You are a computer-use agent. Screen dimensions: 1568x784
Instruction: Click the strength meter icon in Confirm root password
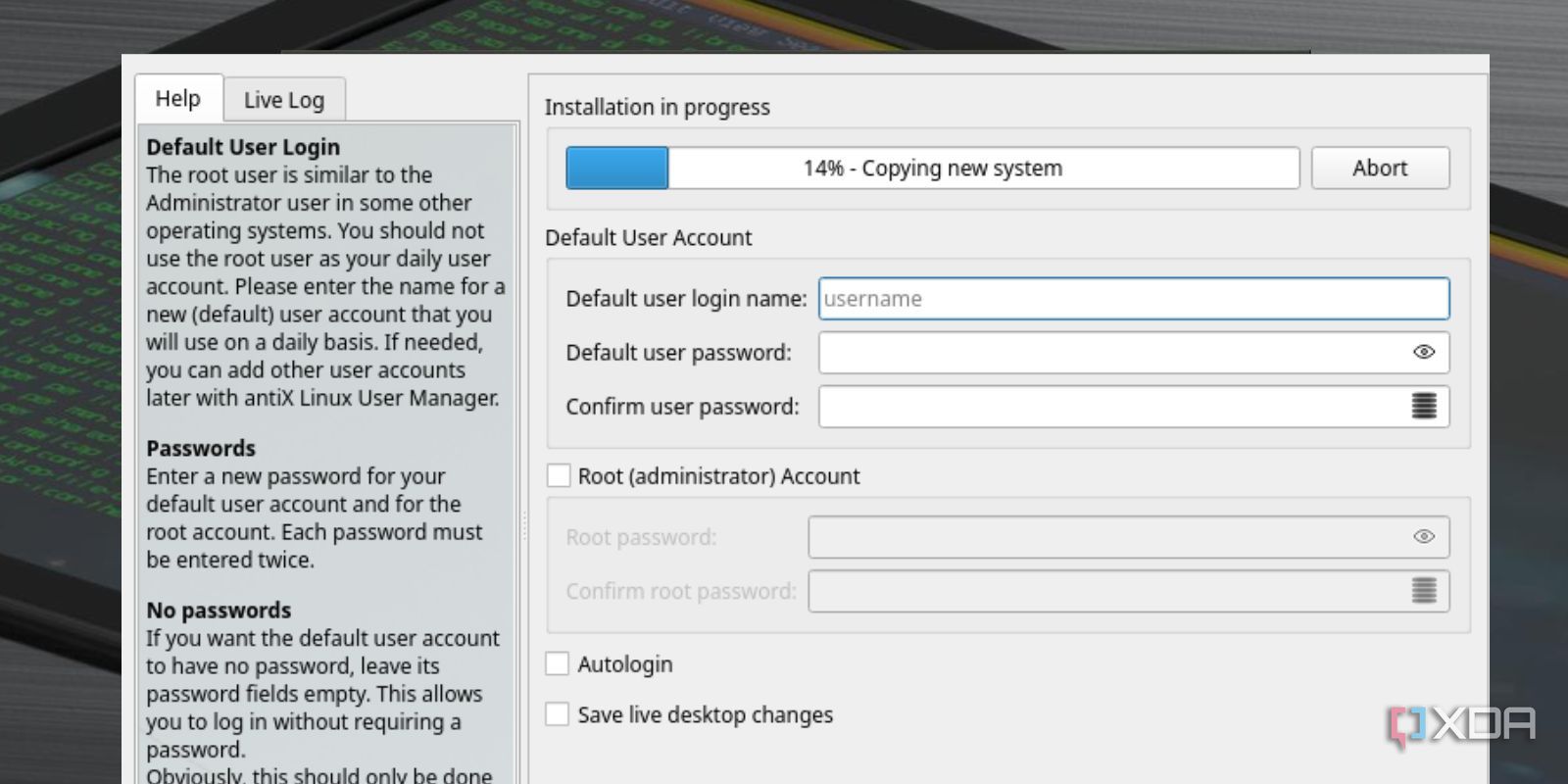click(1424, 590)
